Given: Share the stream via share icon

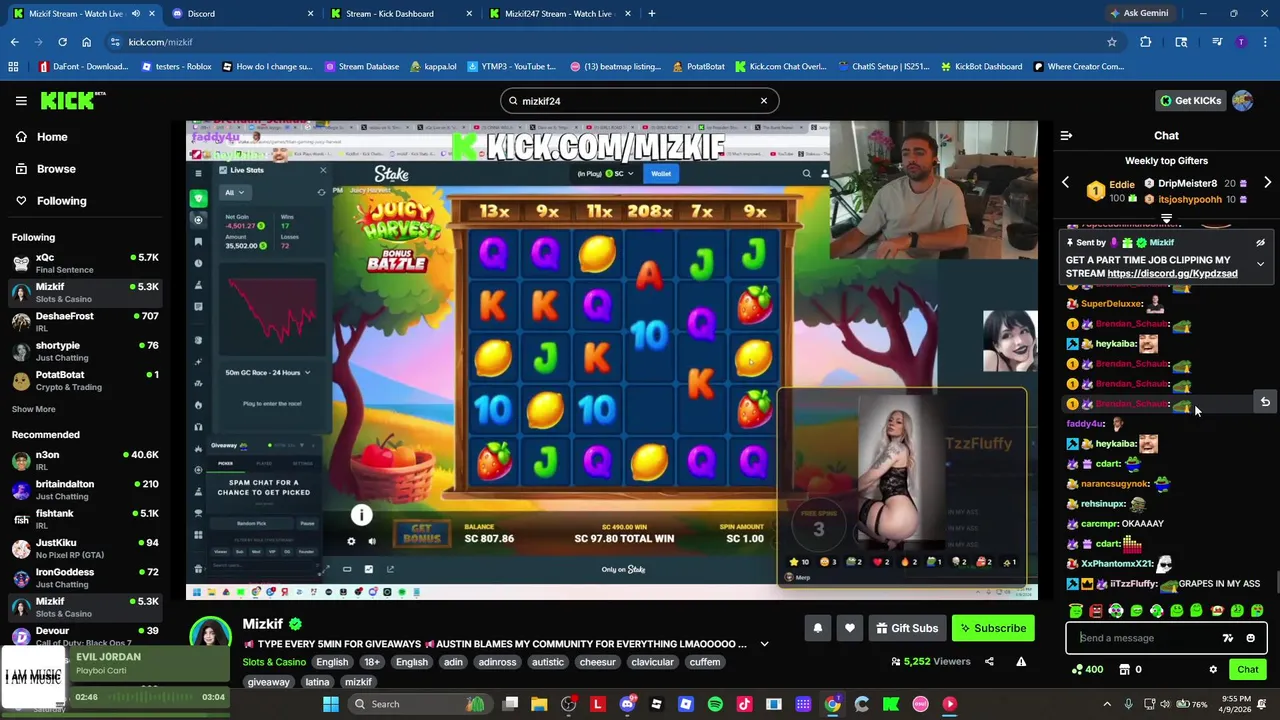Looking at the screenshot, I should pyautogui.click(x=989, y=661).
